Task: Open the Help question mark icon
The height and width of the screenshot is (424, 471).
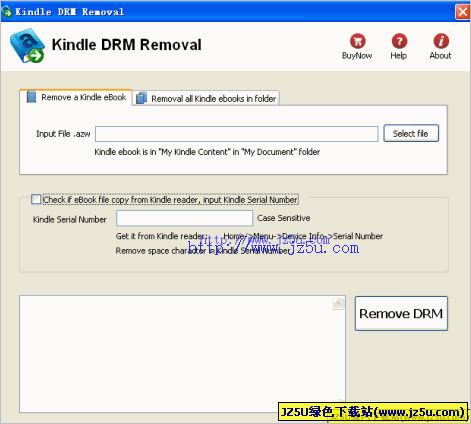Action: click(x=399, y=41)
